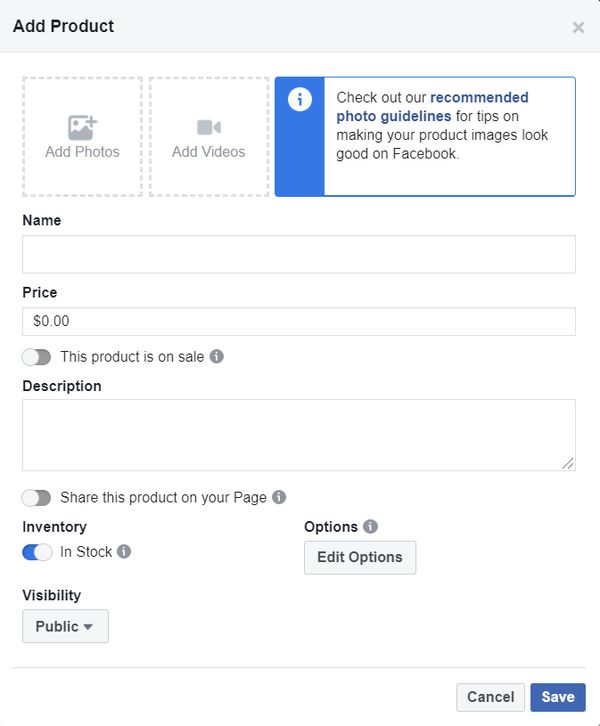Click info icon beside 'This product is on sale'

(x=217, y=356)
